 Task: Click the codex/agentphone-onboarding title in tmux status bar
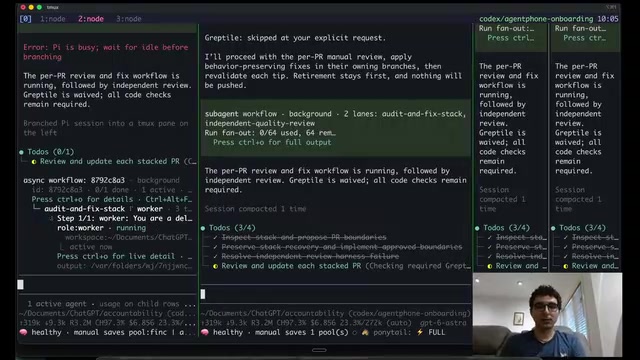point(536,19)
